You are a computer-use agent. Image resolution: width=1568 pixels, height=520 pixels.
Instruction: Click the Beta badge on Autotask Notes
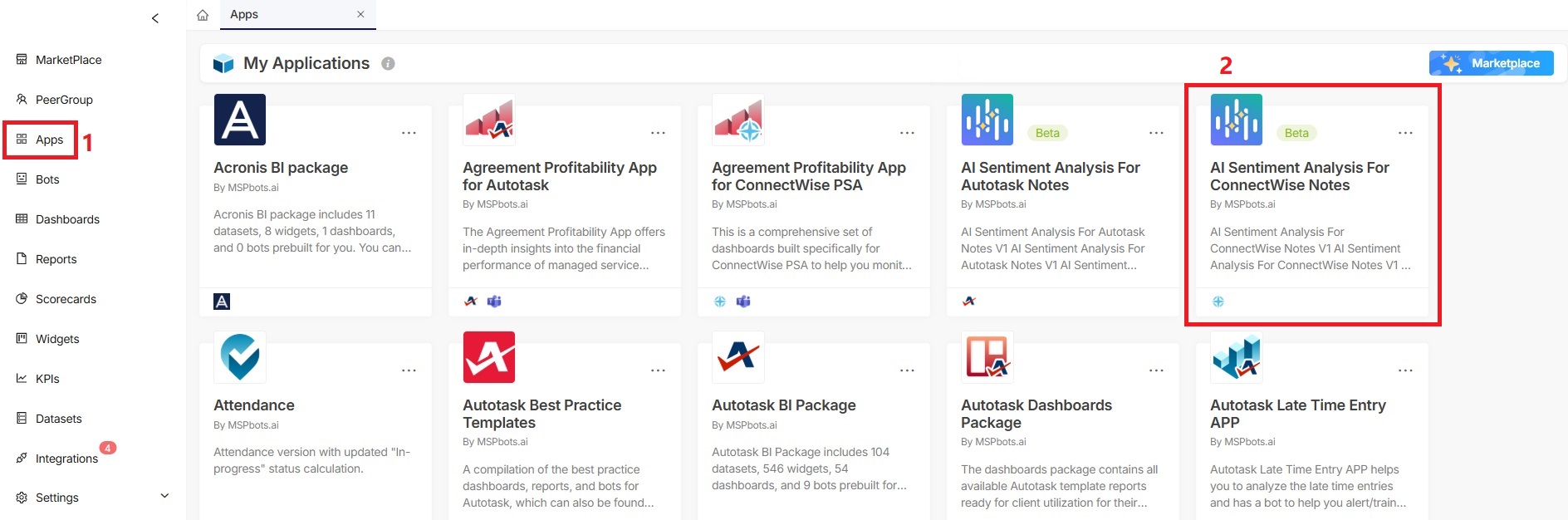pos(1047,133)
